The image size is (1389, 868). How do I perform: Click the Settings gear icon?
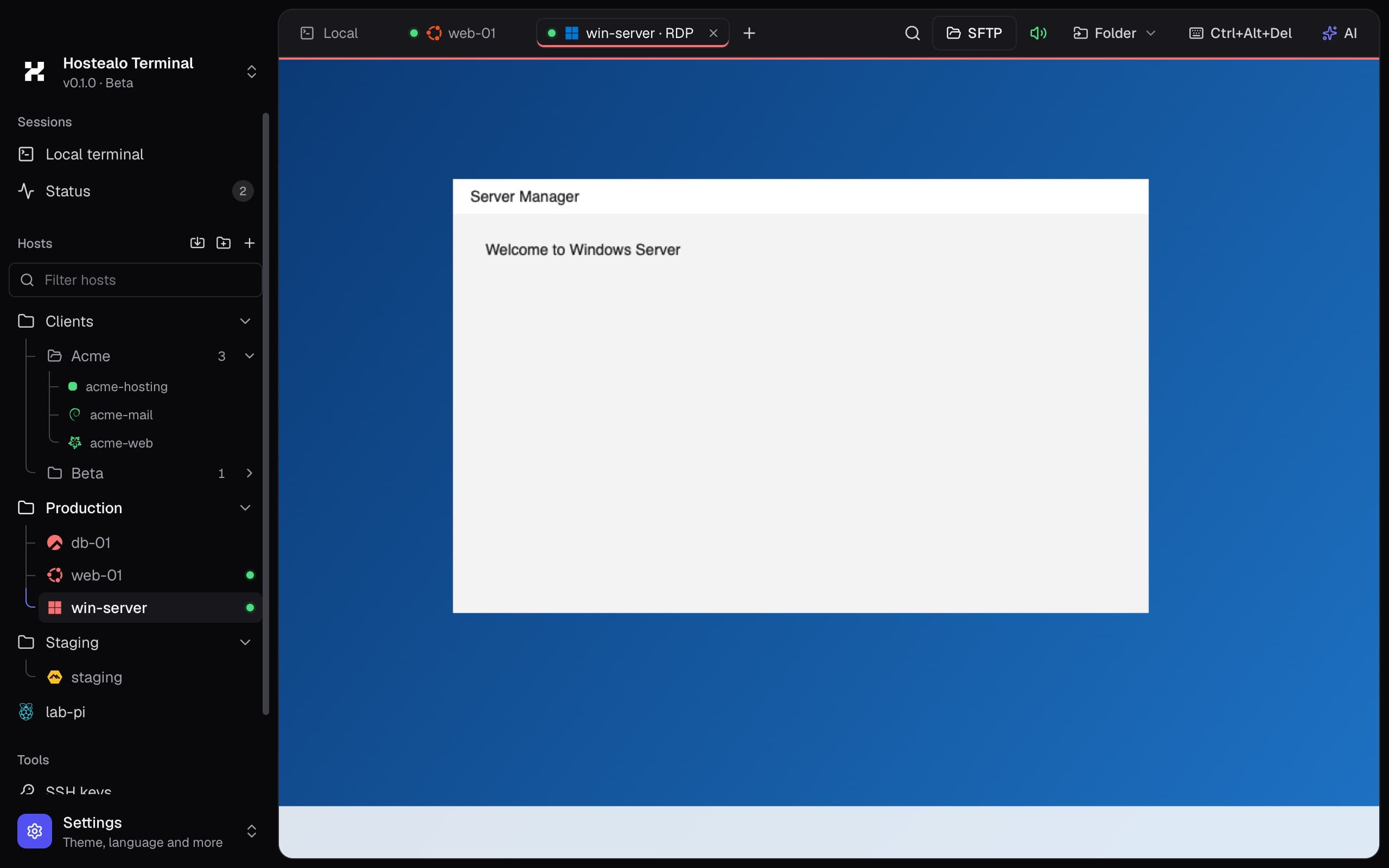coord(34,831)
